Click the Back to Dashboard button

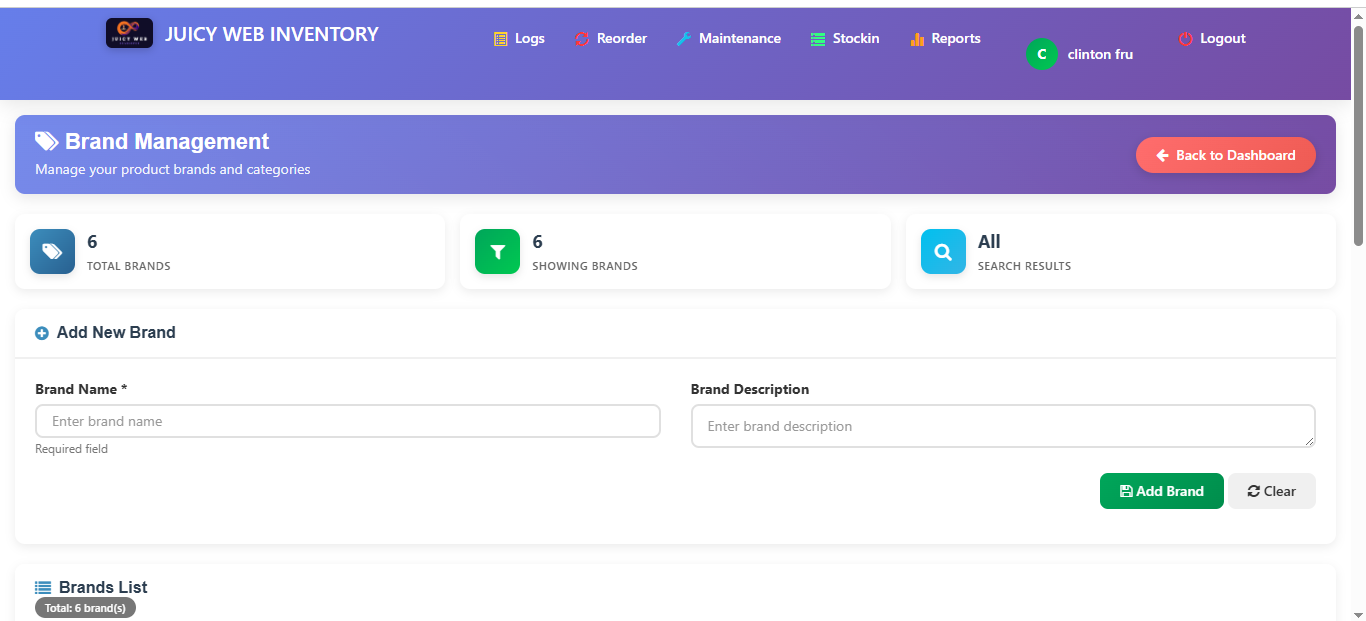pos(1225,155)
